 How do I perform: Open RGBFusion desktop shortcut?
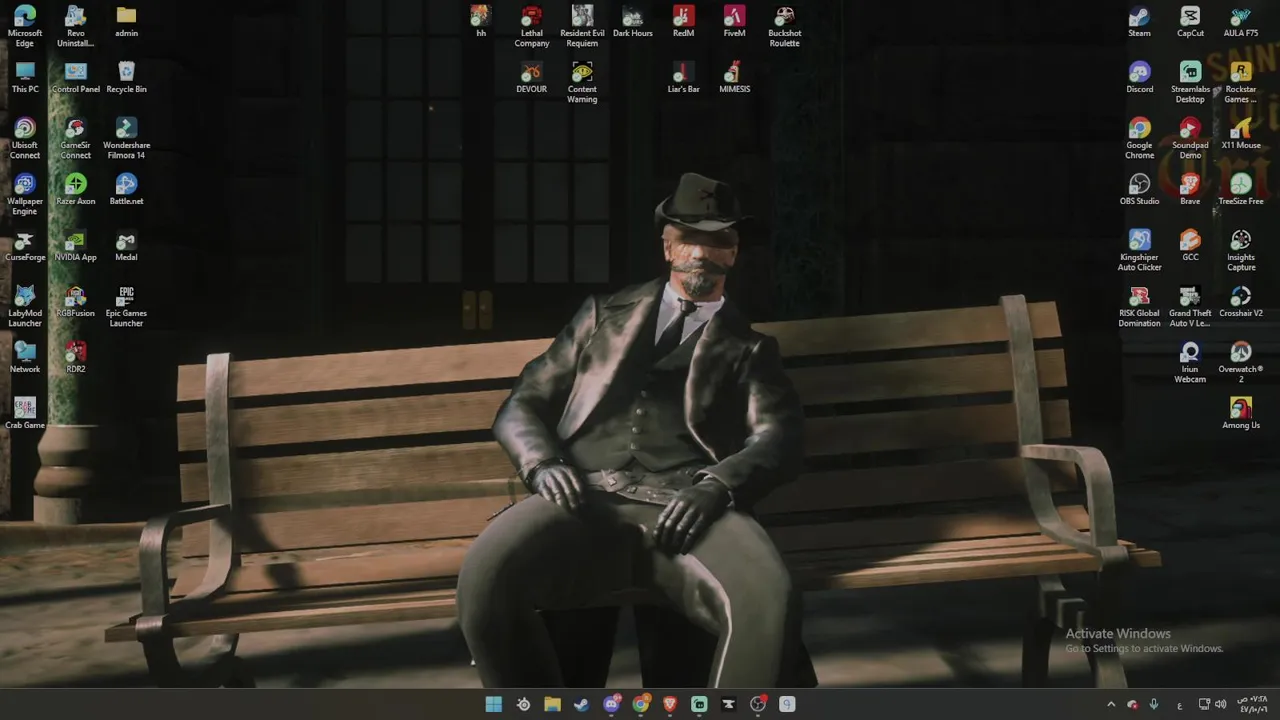coord(76,301)
